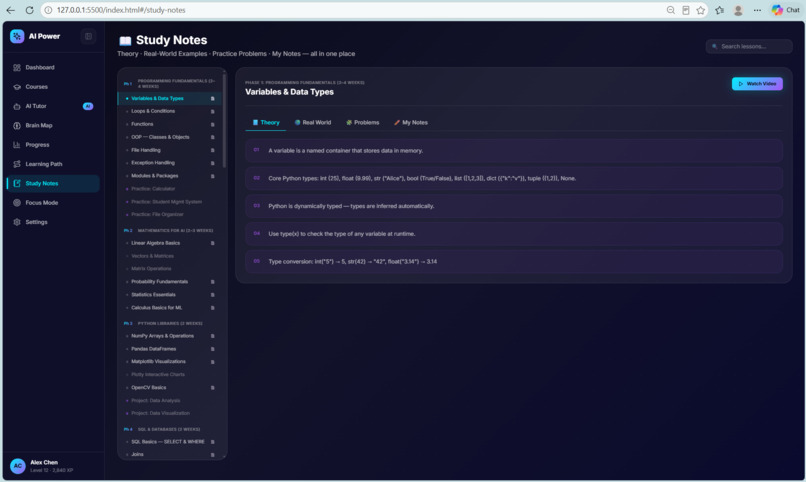This screenshot has width=806, height=482.
Task: Click Python Libraries phase header
Action: coord(163,323)
